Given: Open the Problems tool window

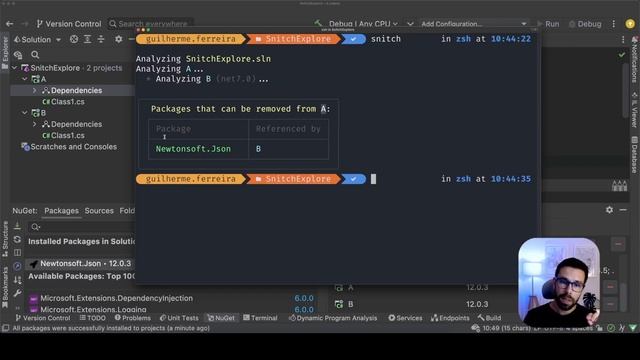Looking at the screenshot, I should pos(133,318).
